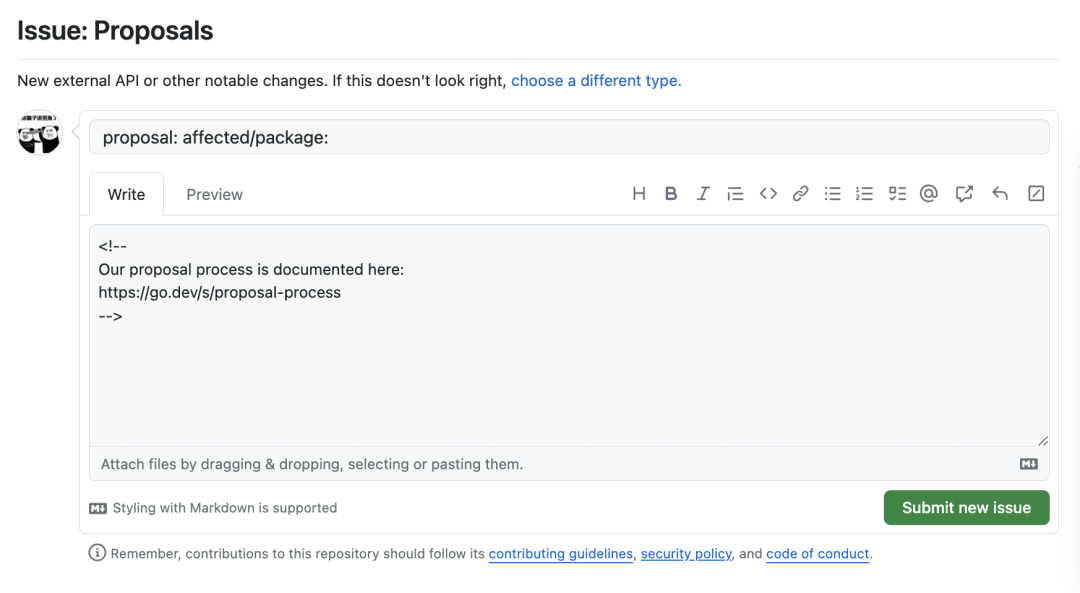Click the text area resize handle
Screen dimensions: 1080x593
click(1043, 441)
